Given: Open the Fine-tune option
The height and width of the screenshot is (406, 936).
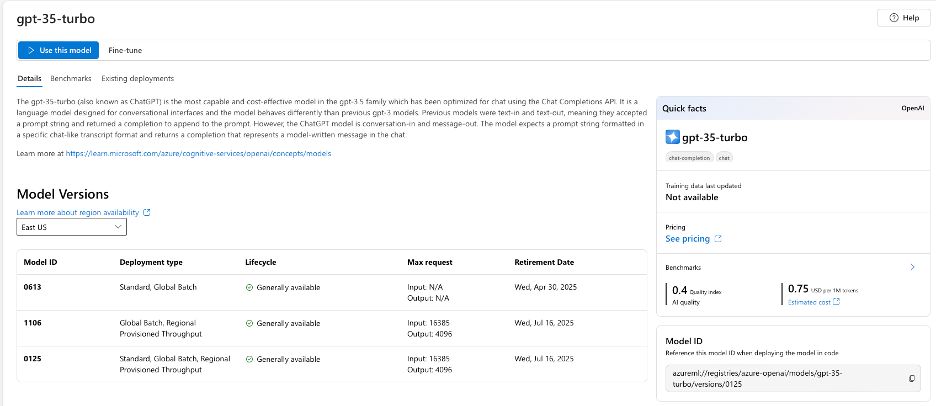Looking at the screenshot, I should [x=125, y=50].
